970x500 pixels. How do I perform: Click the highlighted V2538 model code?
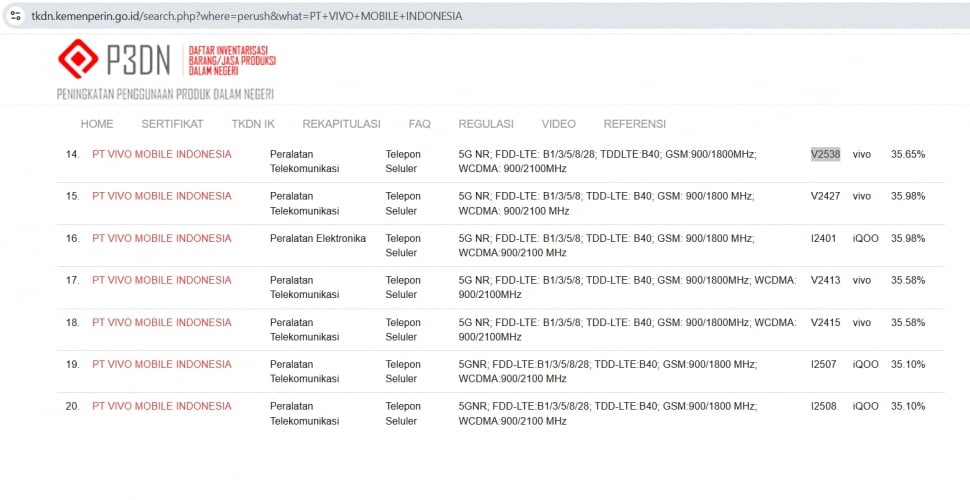pos(825,154)
